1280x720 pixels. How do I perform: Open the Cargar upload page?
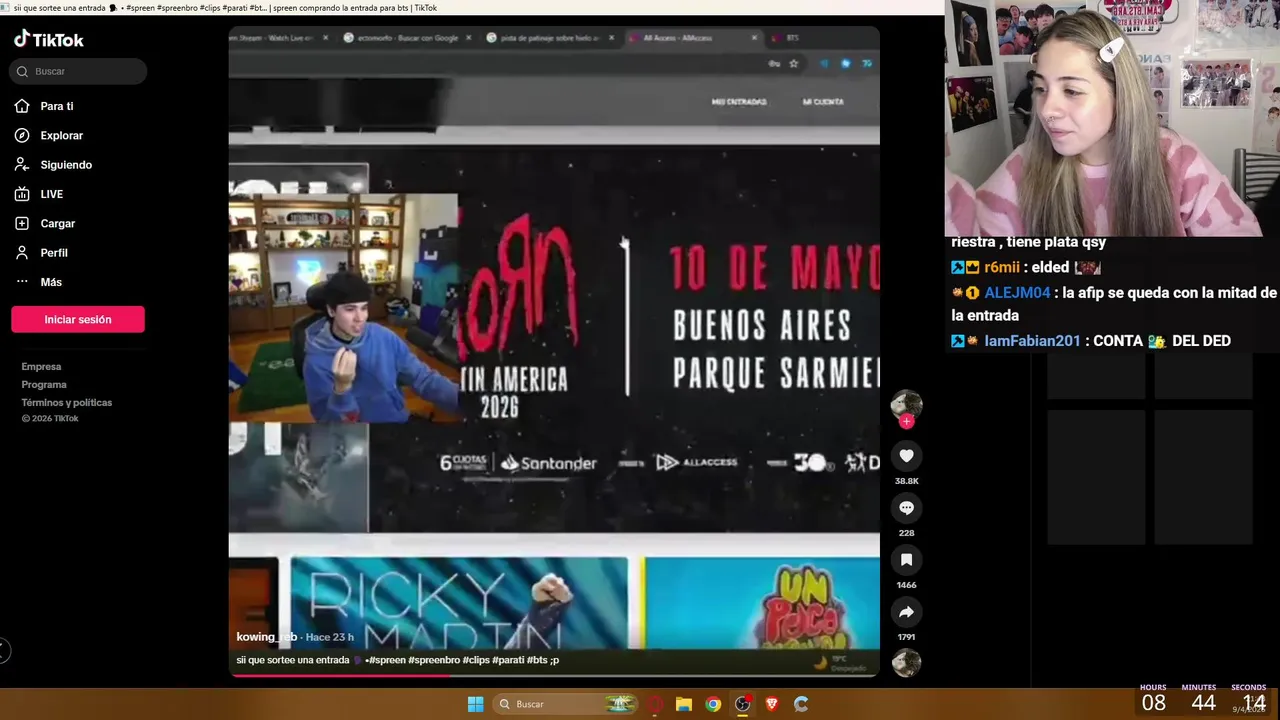point(57,223)
